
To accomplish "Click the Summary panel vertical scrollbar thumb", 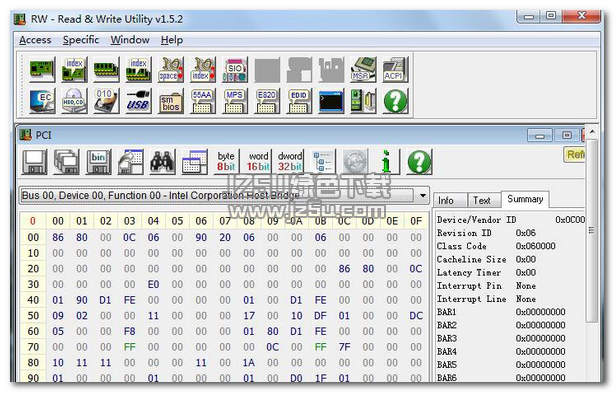I will tap(591, 231).
